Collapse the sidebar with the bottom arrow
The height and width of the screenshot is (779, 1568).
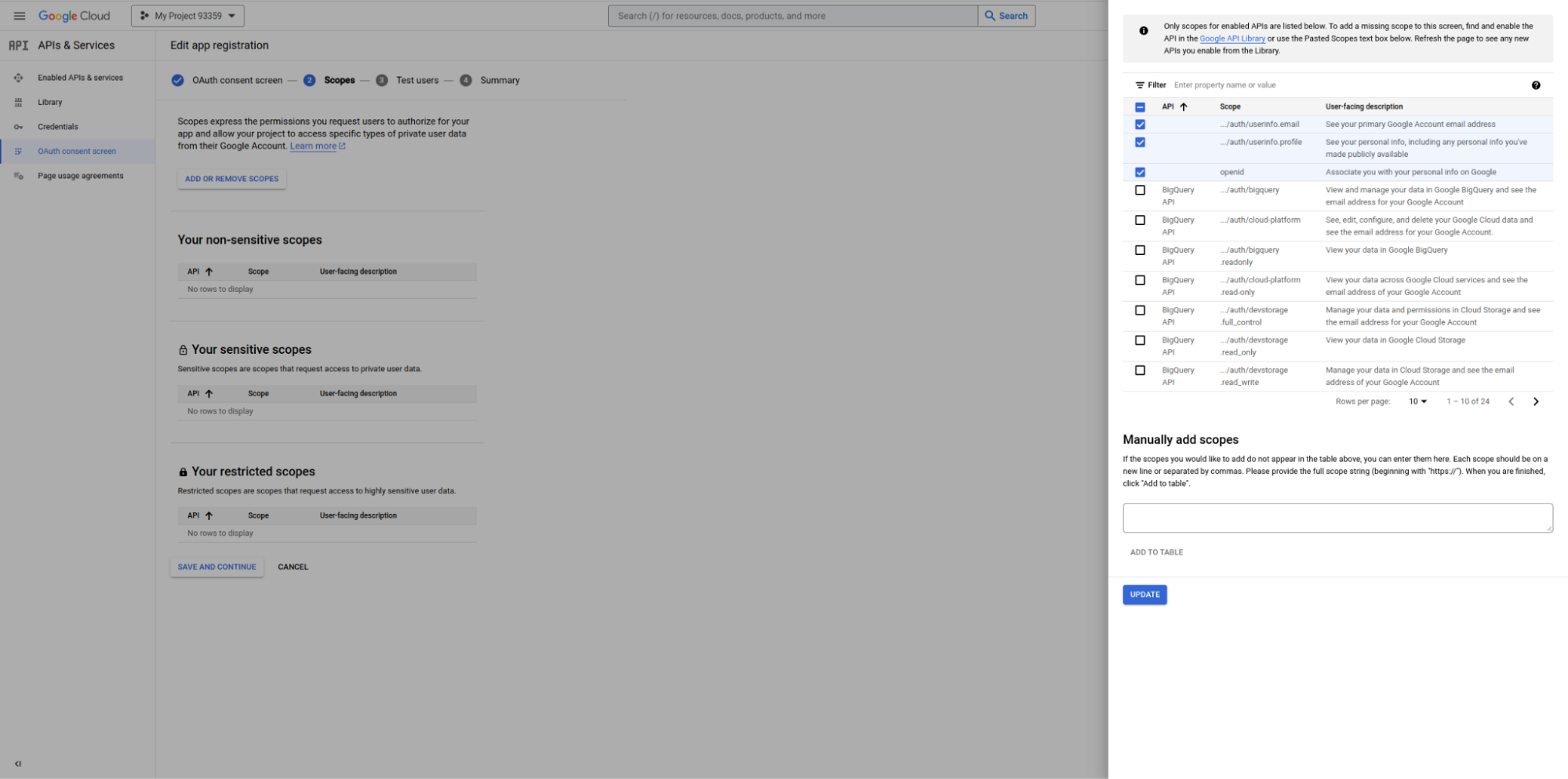point(18,763)
